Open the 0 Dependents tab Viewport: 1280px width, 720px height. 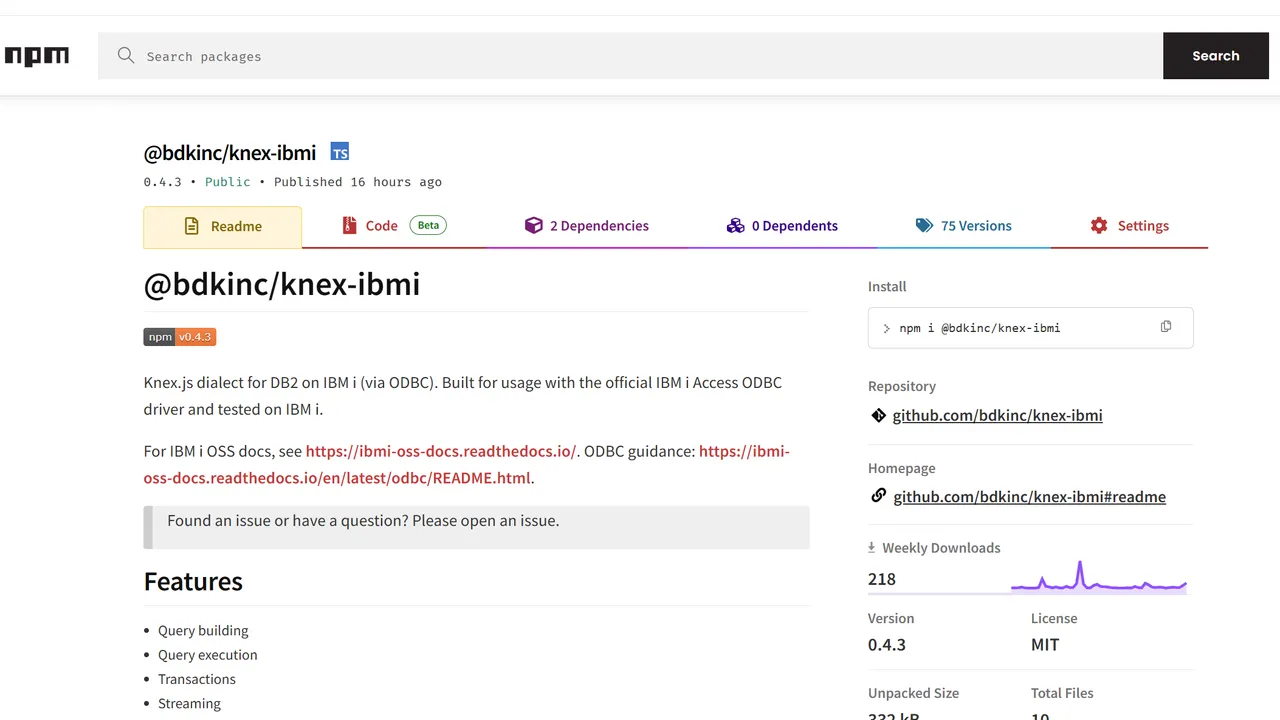coord(782,226)
